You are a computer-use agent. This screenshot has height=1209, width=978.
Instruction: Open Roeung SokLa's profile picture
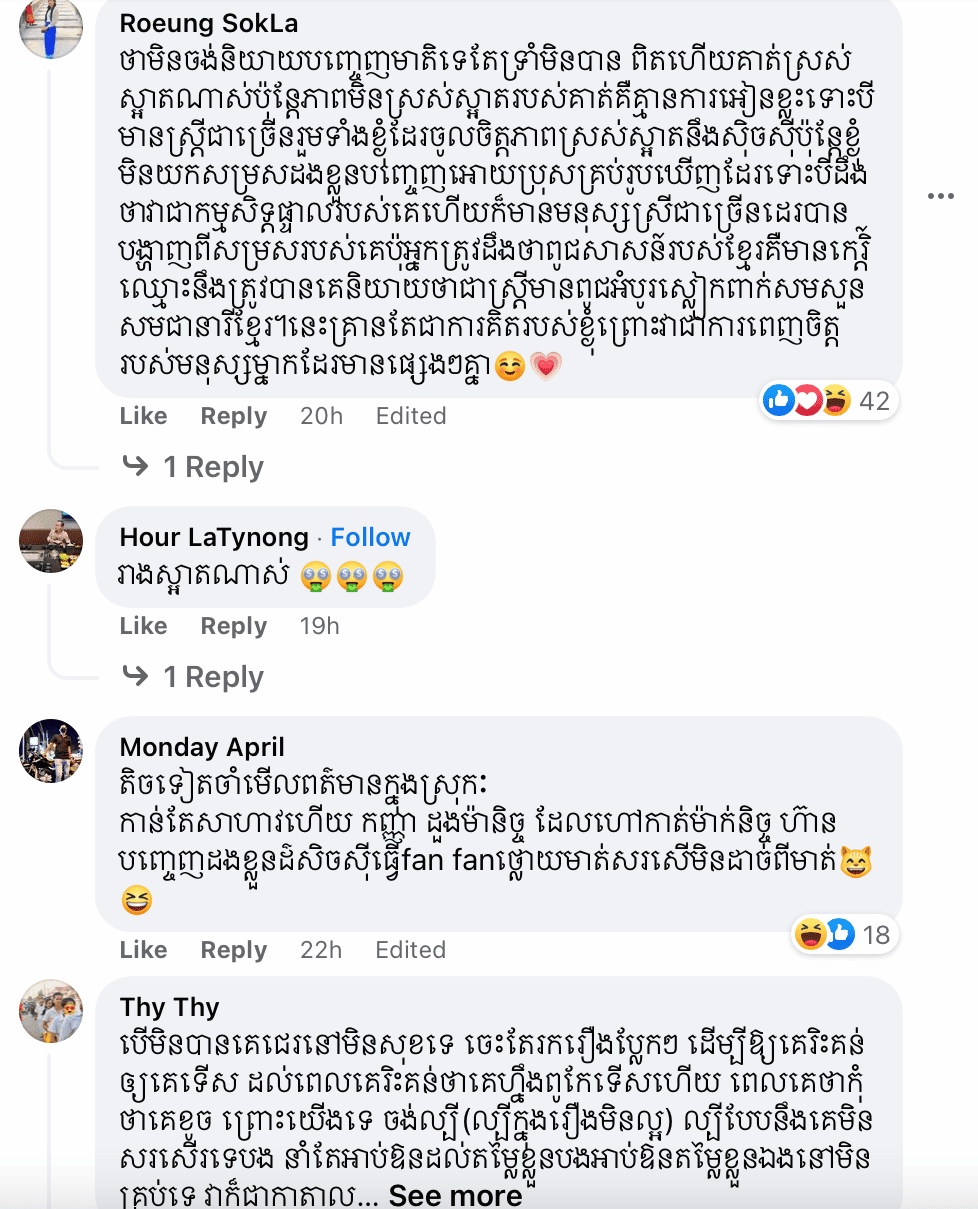(x=50, y=28)
